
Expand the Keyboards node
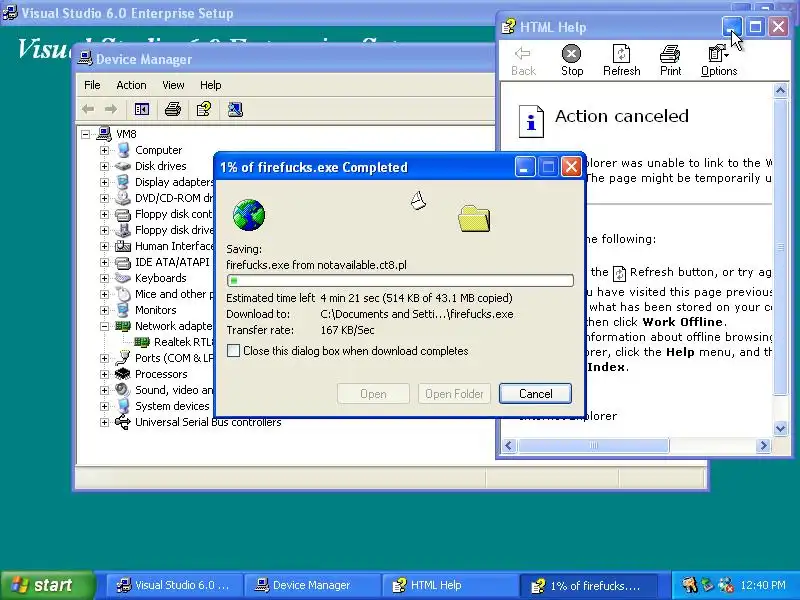click(x=104, y=278)
